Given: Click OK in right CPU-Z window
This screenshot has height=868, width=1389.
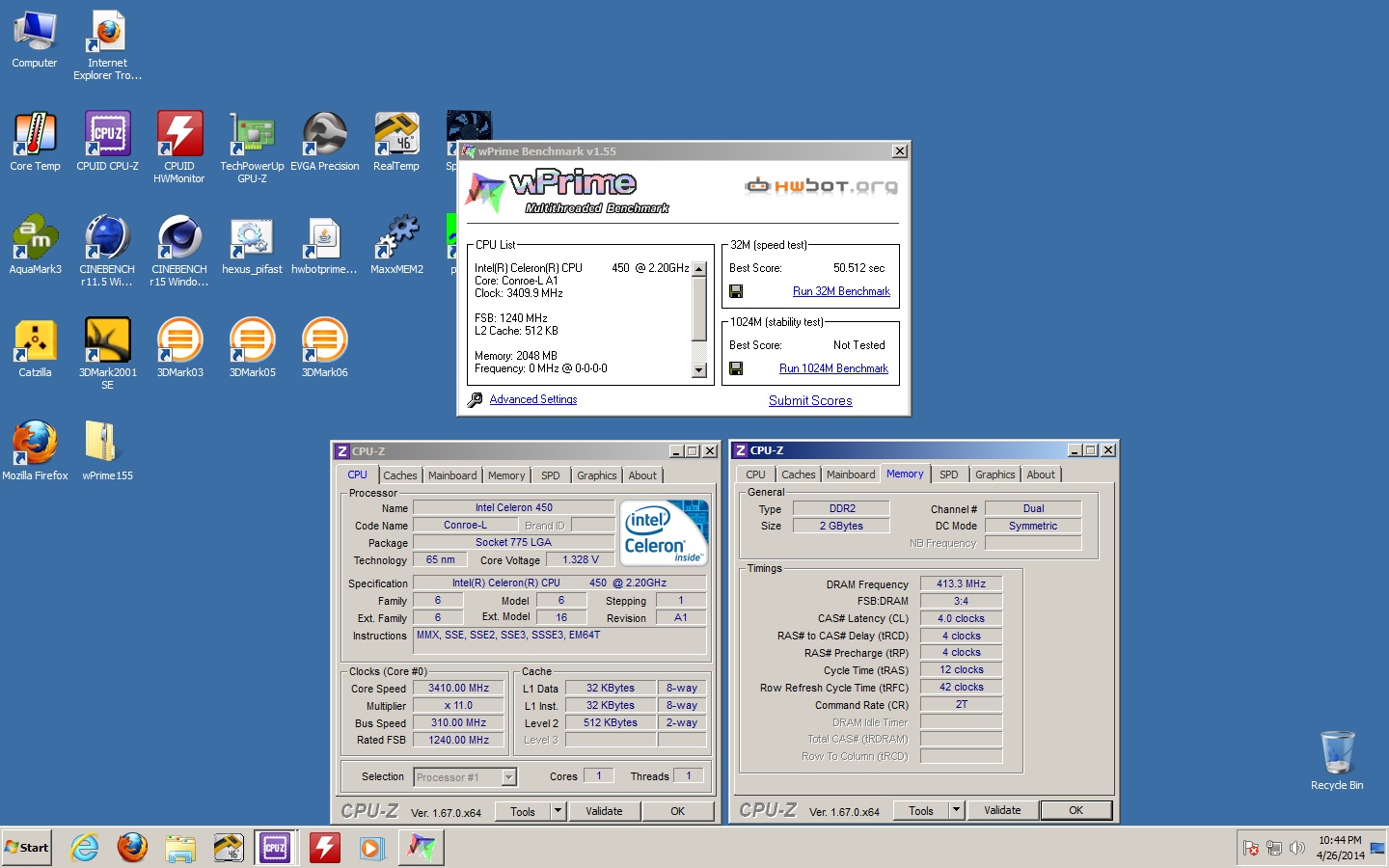Looking at the screenshot, I should (1076, 810).
